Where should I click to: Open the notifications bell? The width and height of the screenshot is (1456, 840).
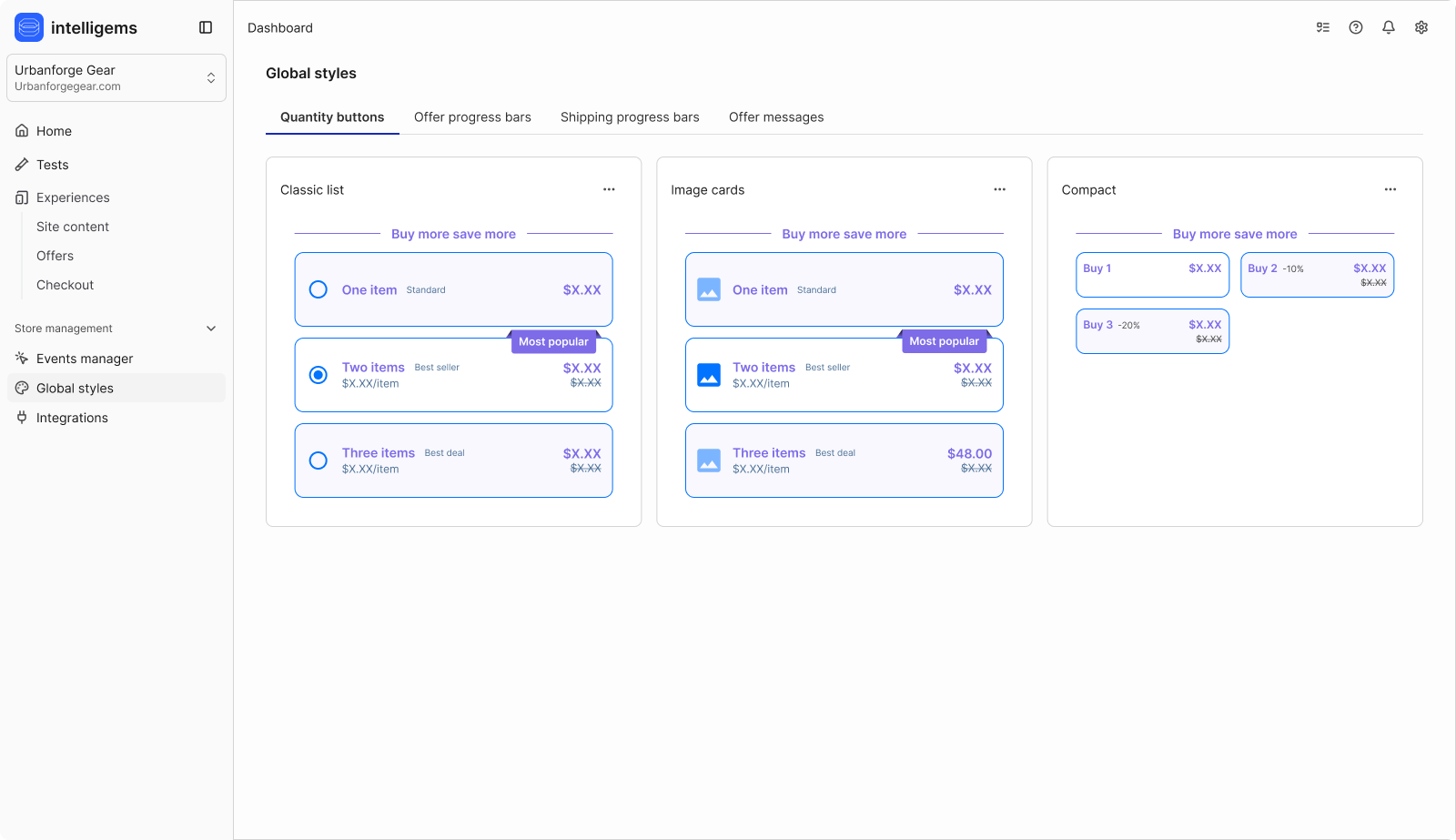point(1389,27)
